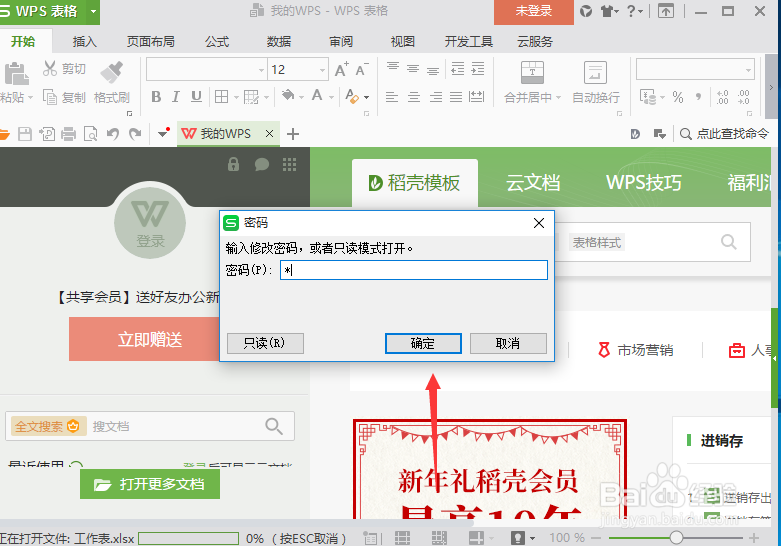Click the lock icon in left panel
The image size is (781, 546).
(233, 164)
